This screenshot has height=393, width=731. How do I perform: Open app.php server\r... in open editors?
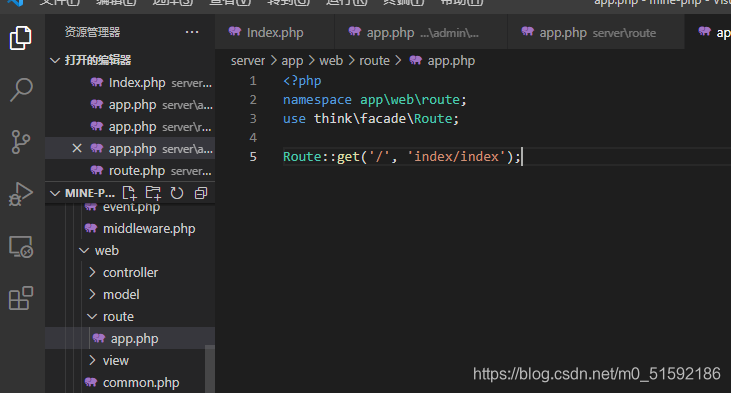130,126
